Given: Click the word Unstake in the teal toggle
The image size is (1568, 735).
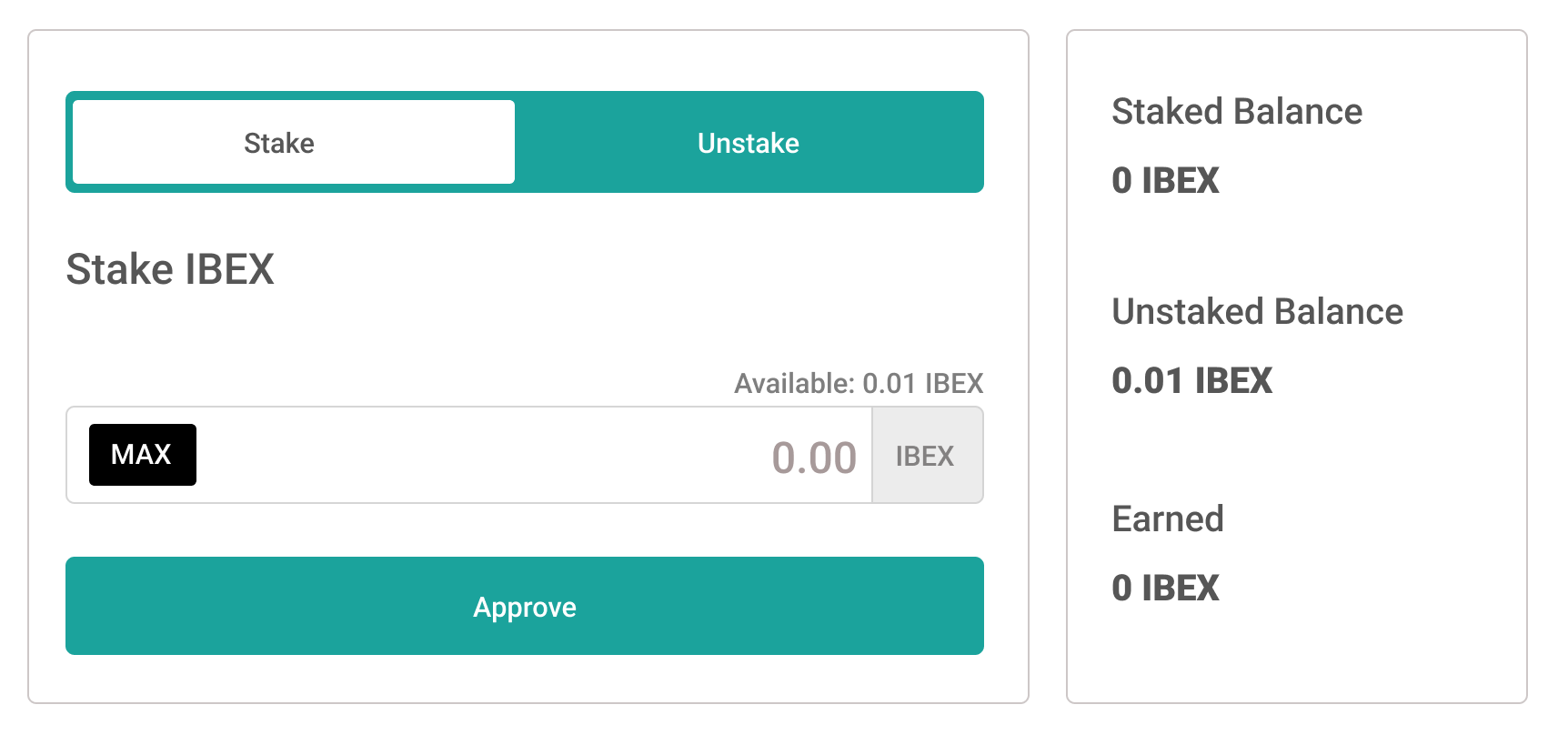Looking at the screenshot, I should tap(749, 143).
